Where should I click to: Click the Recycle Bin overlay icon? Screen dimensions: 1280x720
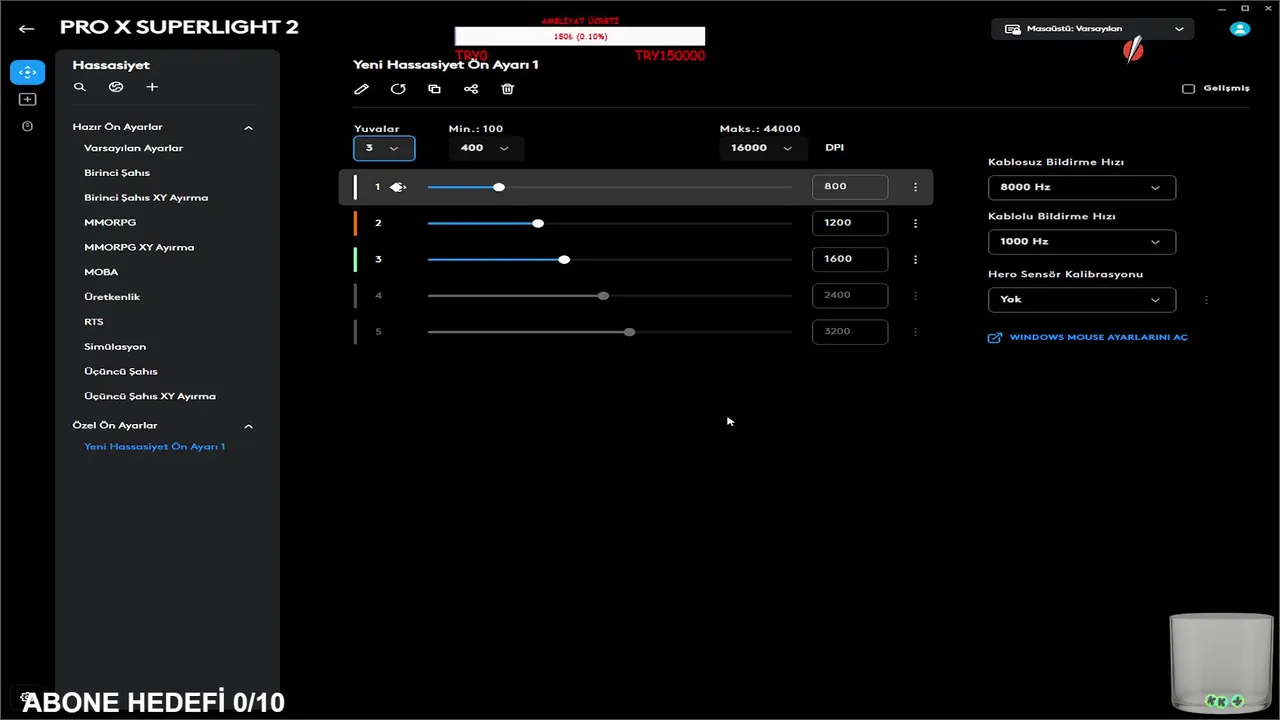[x=1222, y=665]
